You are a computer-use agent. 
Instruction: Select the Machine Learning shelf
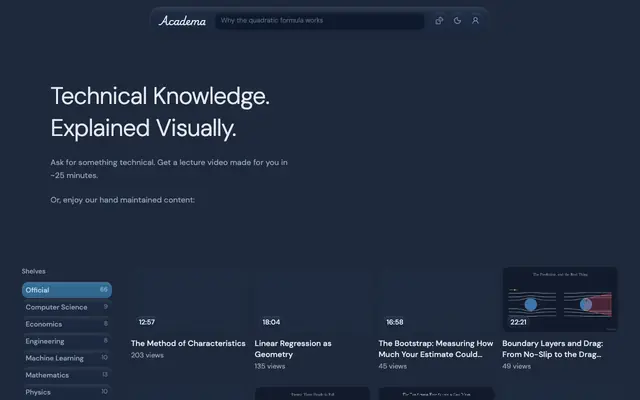67,358
